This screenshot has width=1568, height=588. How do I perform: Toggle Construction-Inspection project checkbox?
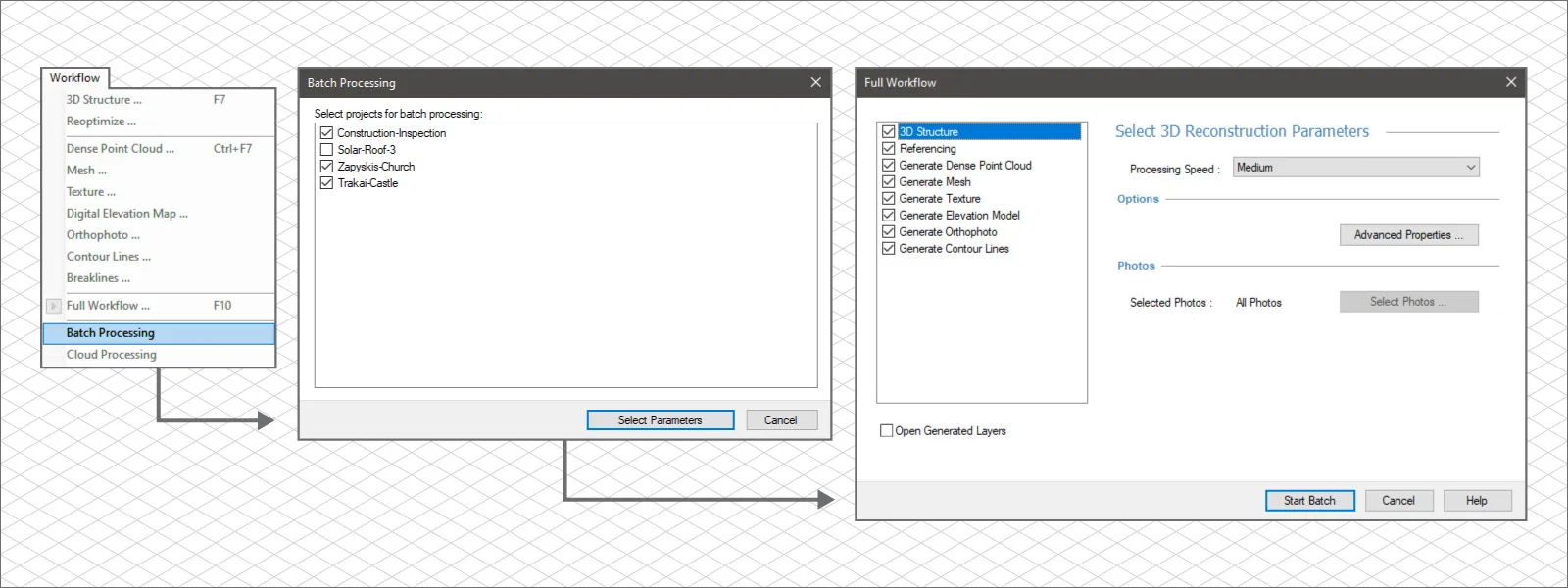click(x=327, y=133)
